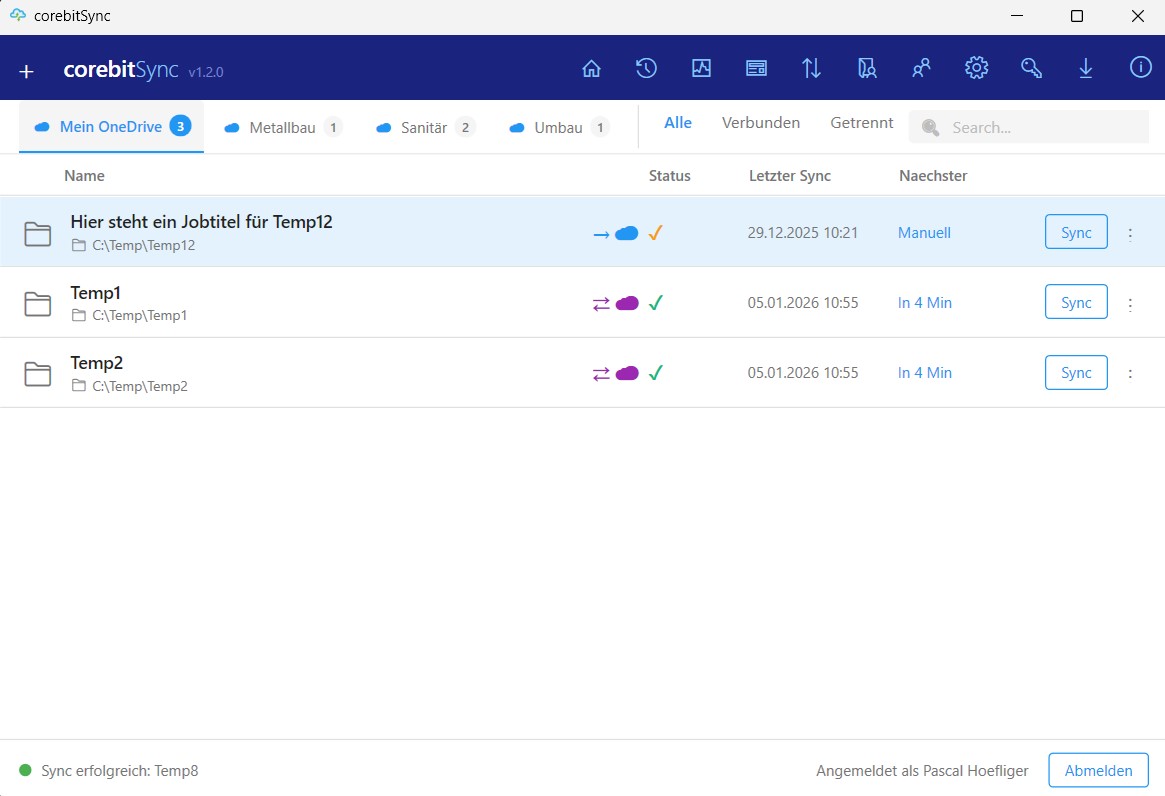This screenshot has width=1165, height=796.
Task: Filter by Getrennt status
Action: (861, 123)
